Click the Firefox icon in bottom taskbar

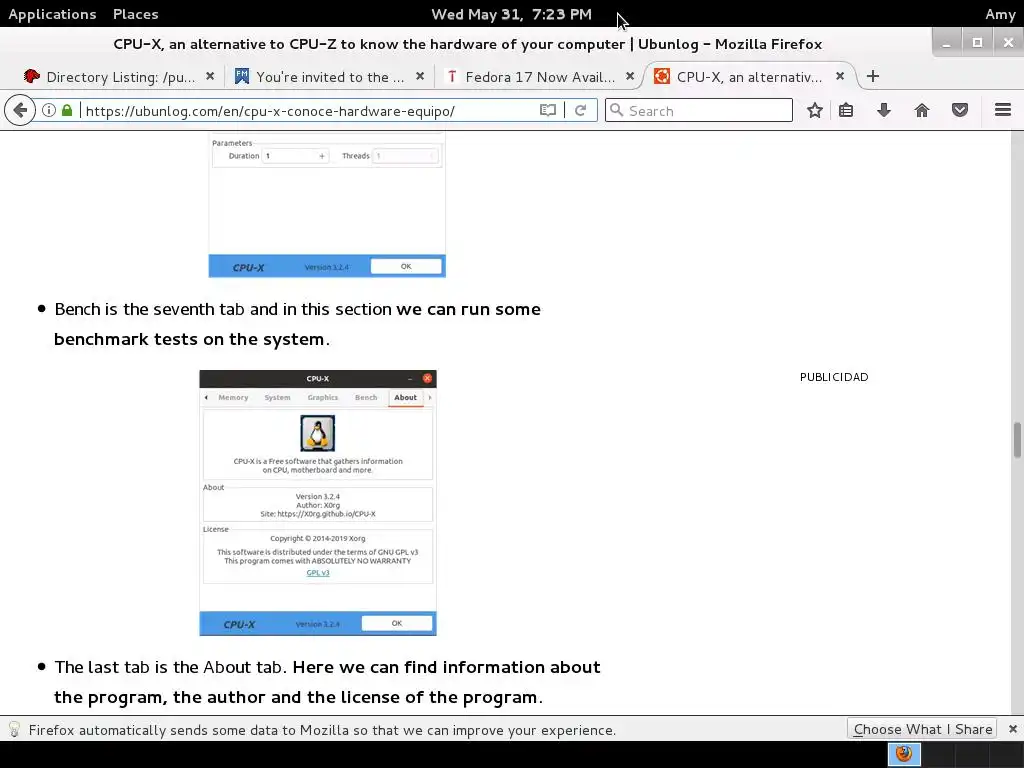click(x=904, y=754)
